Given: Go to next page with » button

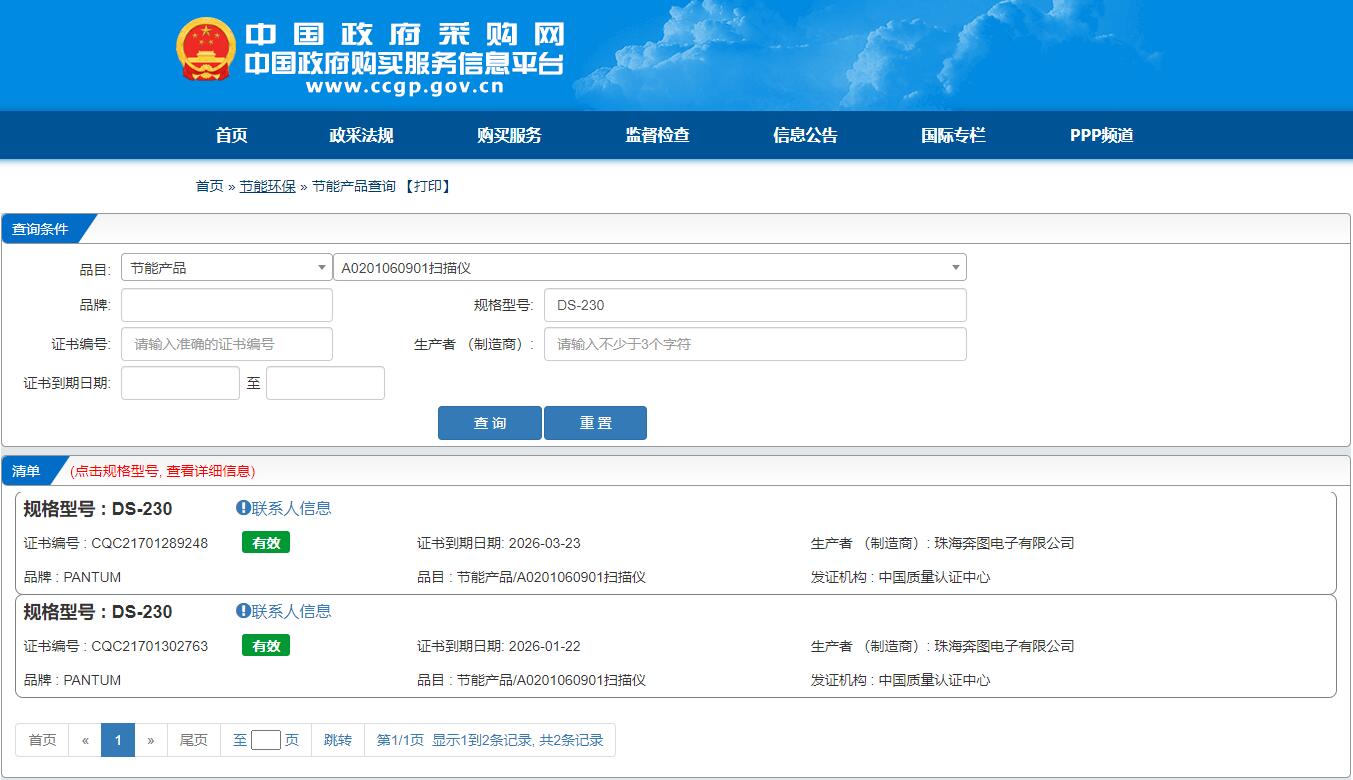Looking at the screenshot, I should pos(151,741).
